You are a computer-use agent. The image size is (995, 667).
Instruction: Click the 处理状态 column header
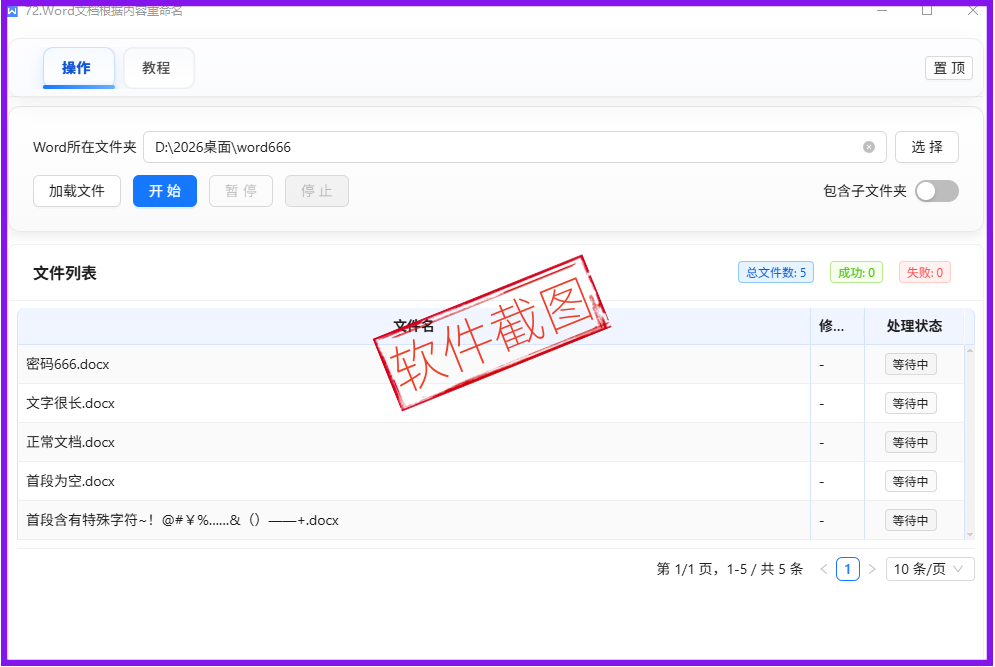click(914, 326)
